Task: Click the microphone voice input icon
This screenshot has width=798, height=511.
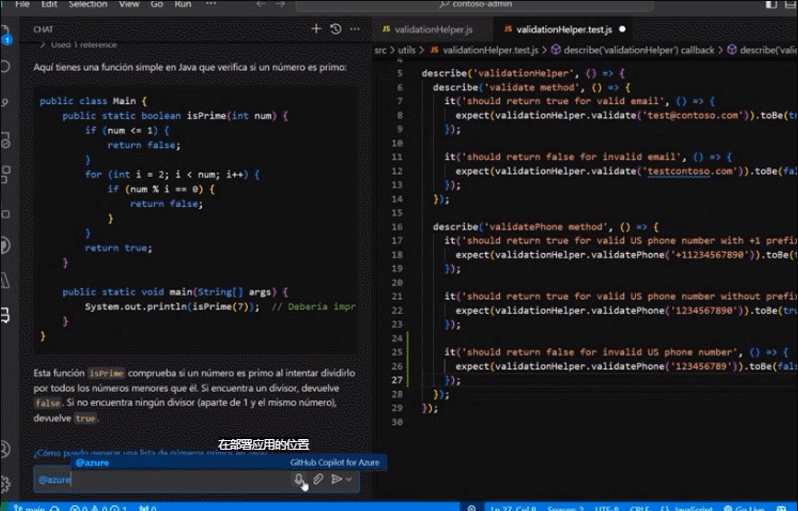Action: click(x=299, y=480)
